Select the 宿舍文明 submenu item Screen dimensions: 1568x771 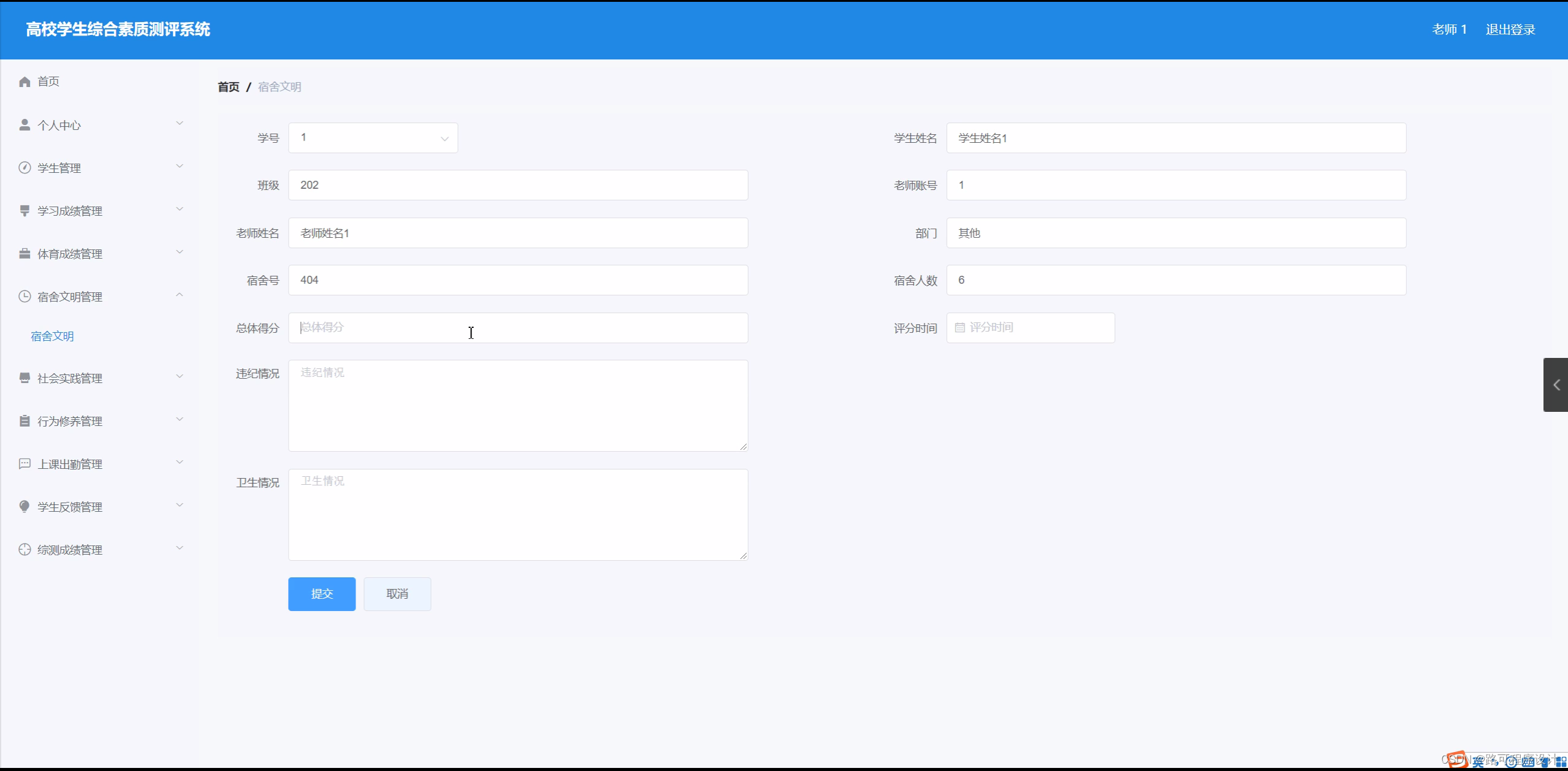[x=52, y=336]
